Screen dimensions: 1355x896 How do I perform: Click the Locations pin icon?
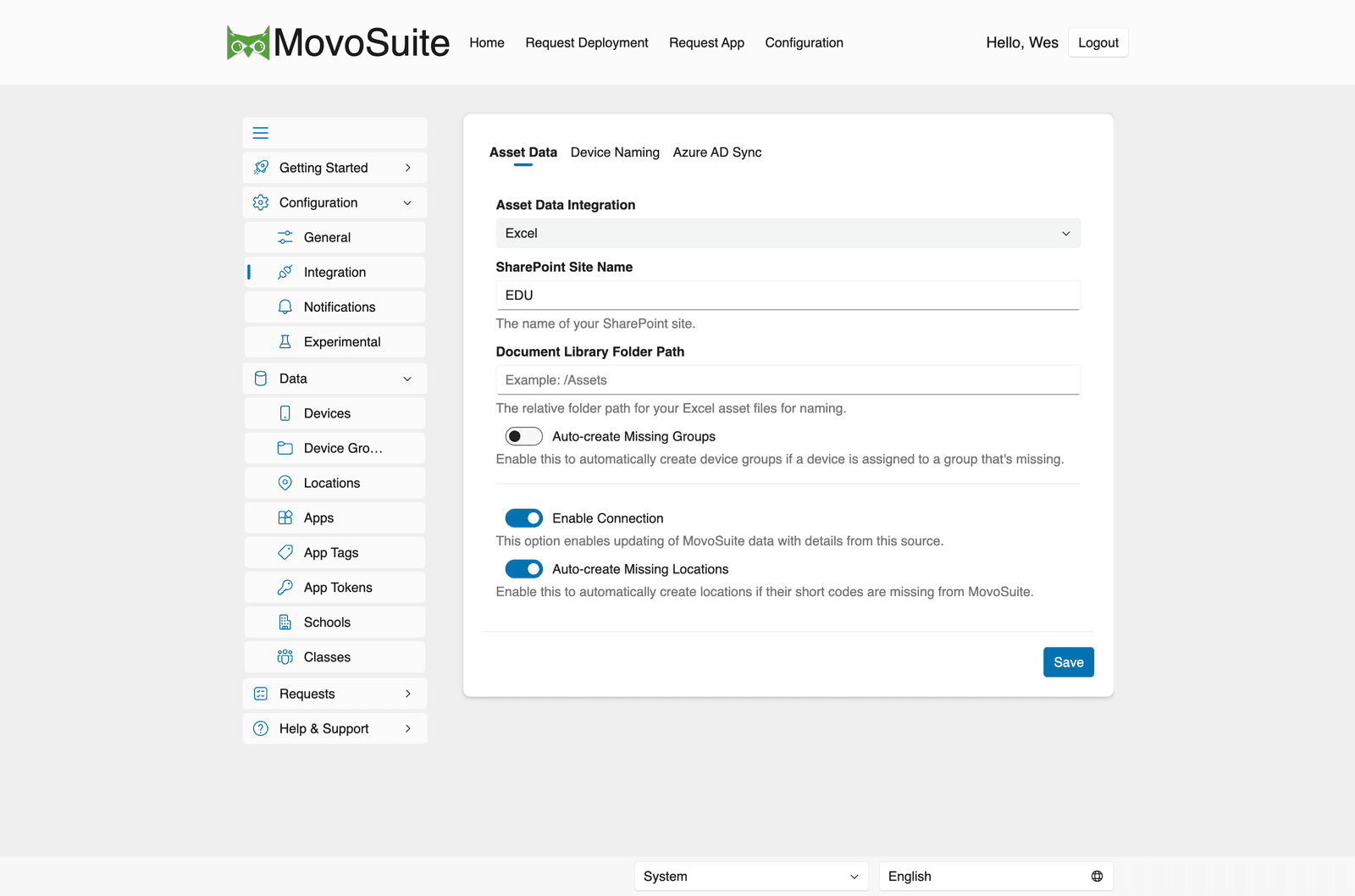pos(285,483)
